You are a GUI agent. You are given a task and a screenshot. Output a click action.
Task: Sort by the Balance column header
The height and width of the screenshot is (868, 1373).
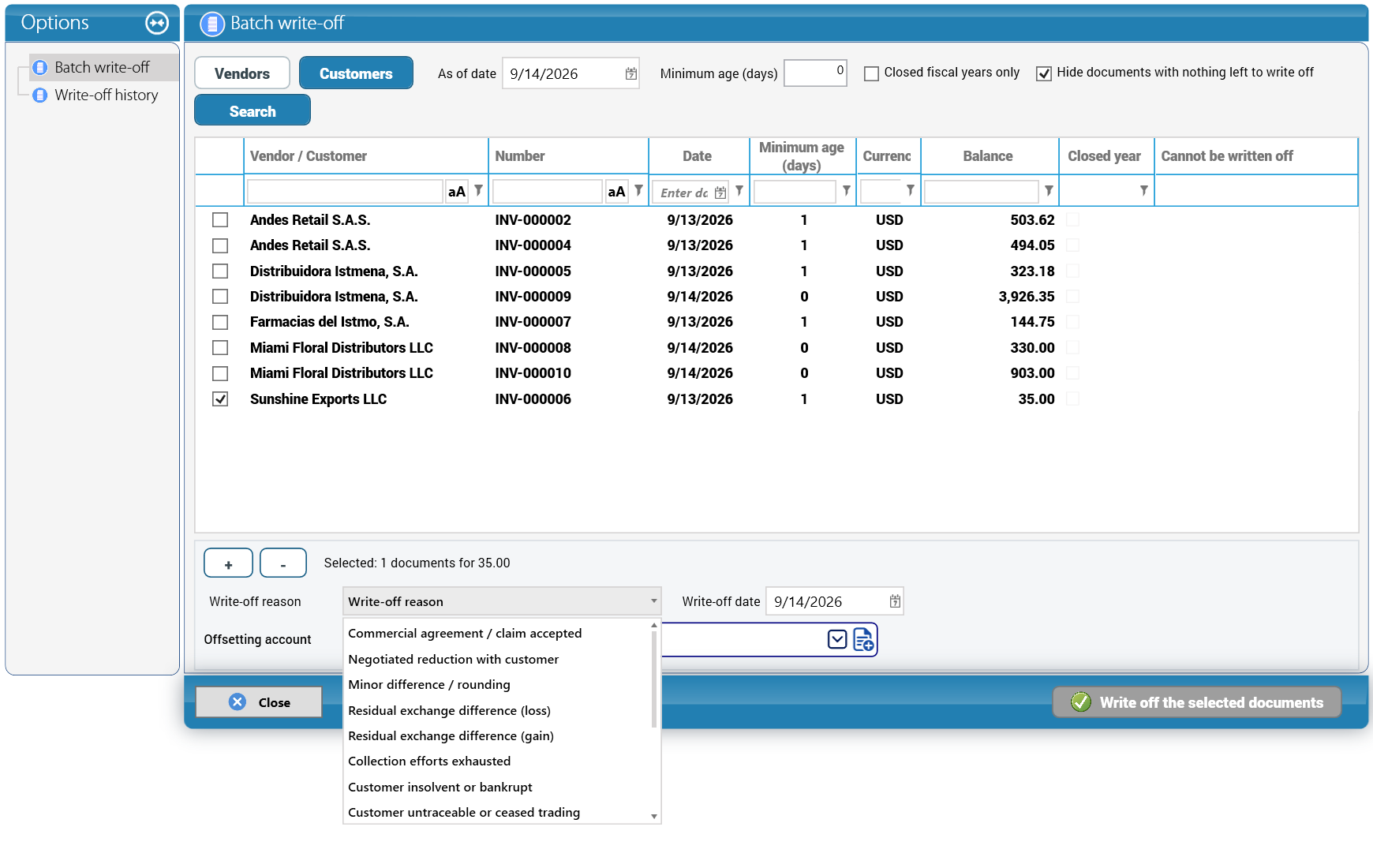coord(988,156)
